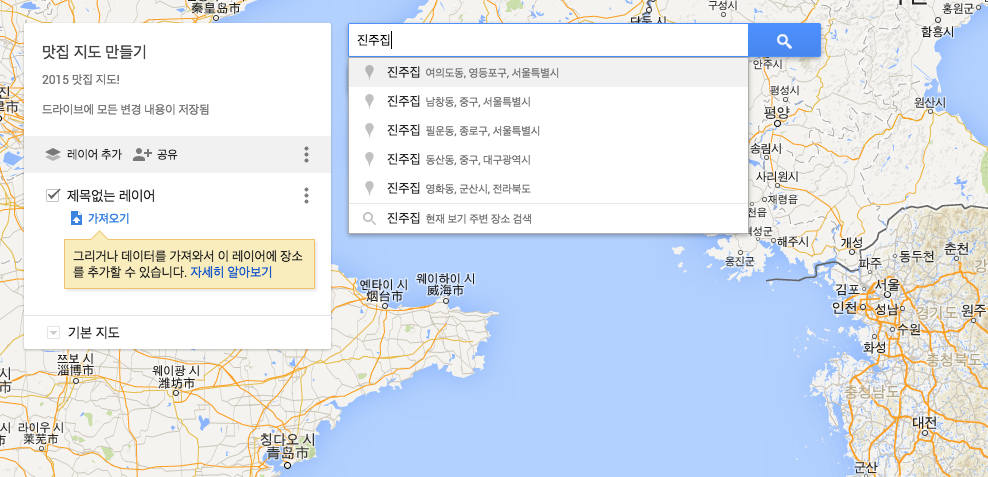Click the add-person share icon beside 공유
Image resolution: width=988 pixels, height=477 pixels.
pyautogui.click(x=142, y=154)
